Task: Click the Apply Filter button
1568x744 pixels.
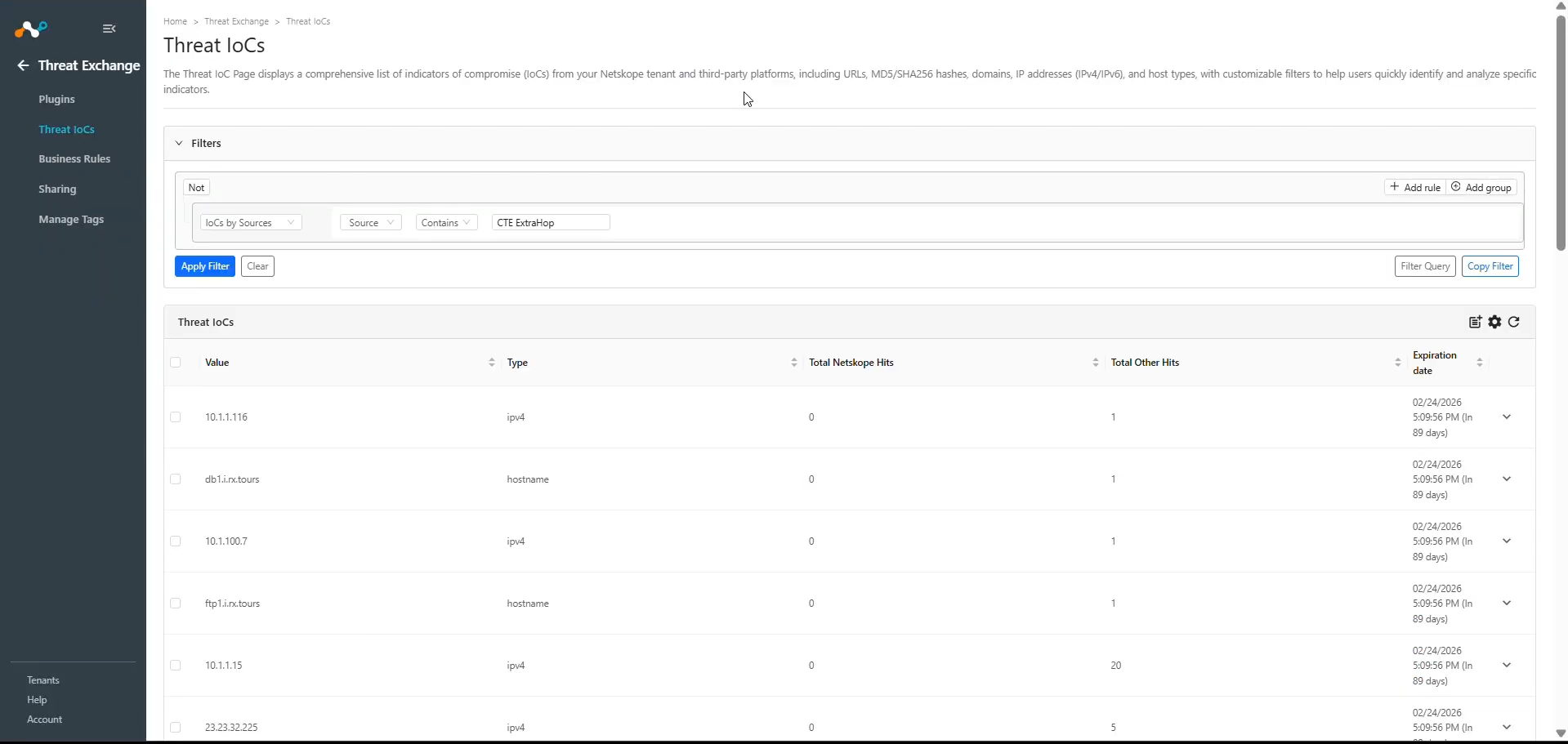Action: tap(205, 266)
